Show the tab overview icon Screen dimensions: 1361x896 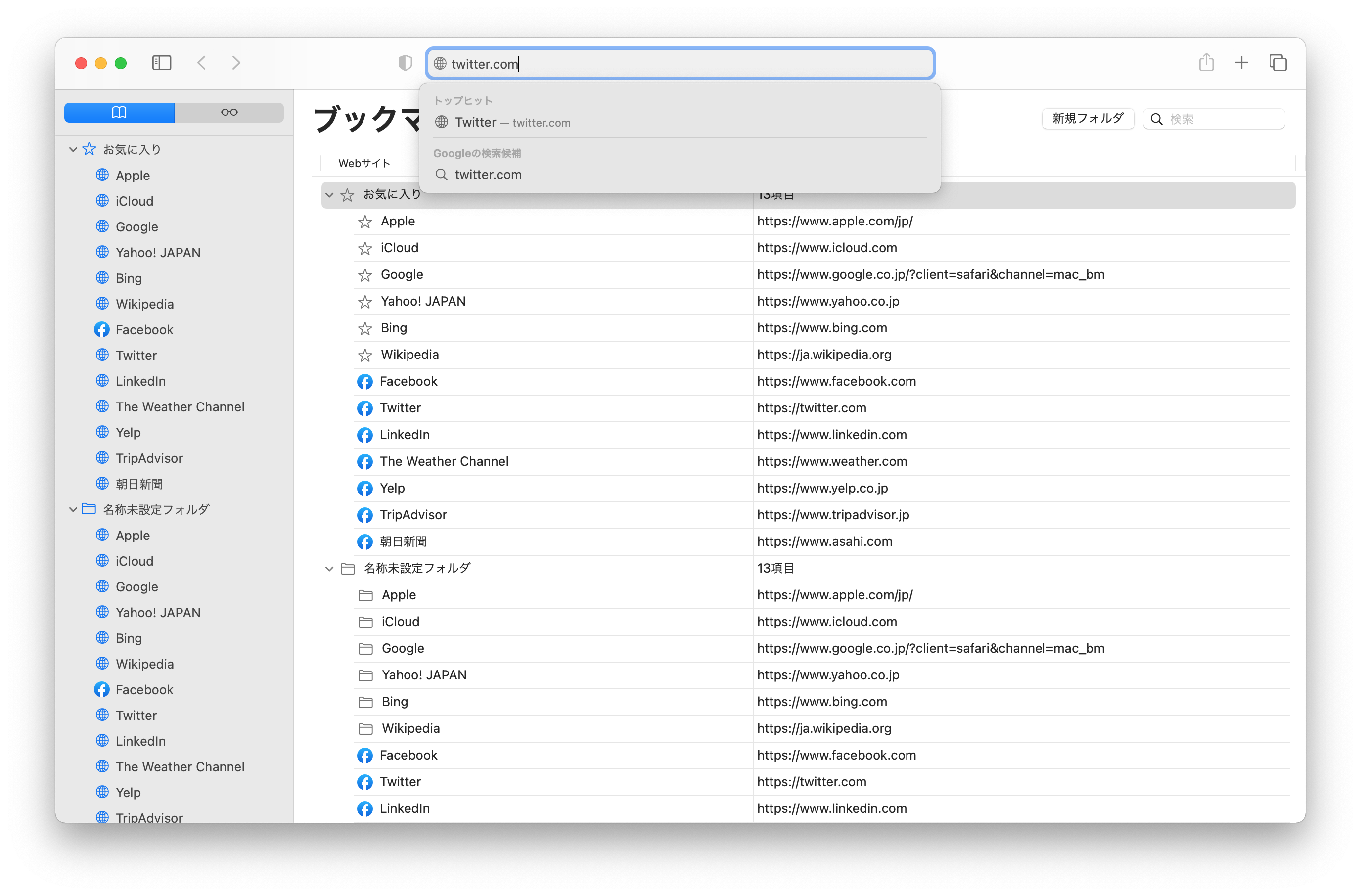(1277, 63)
